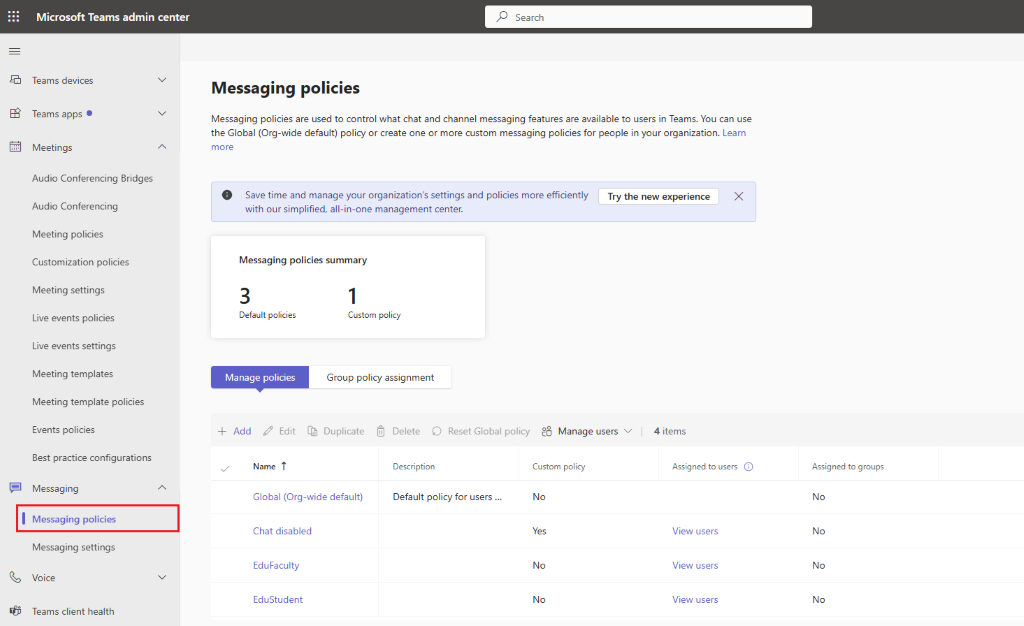
Task: Click in the Search input field
Action: click(x=648, y=17)
